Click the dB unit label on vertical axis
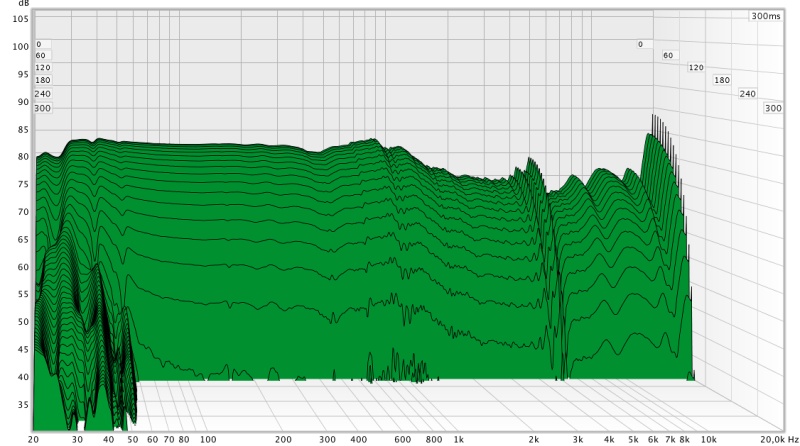 click(x=24, y=4)
